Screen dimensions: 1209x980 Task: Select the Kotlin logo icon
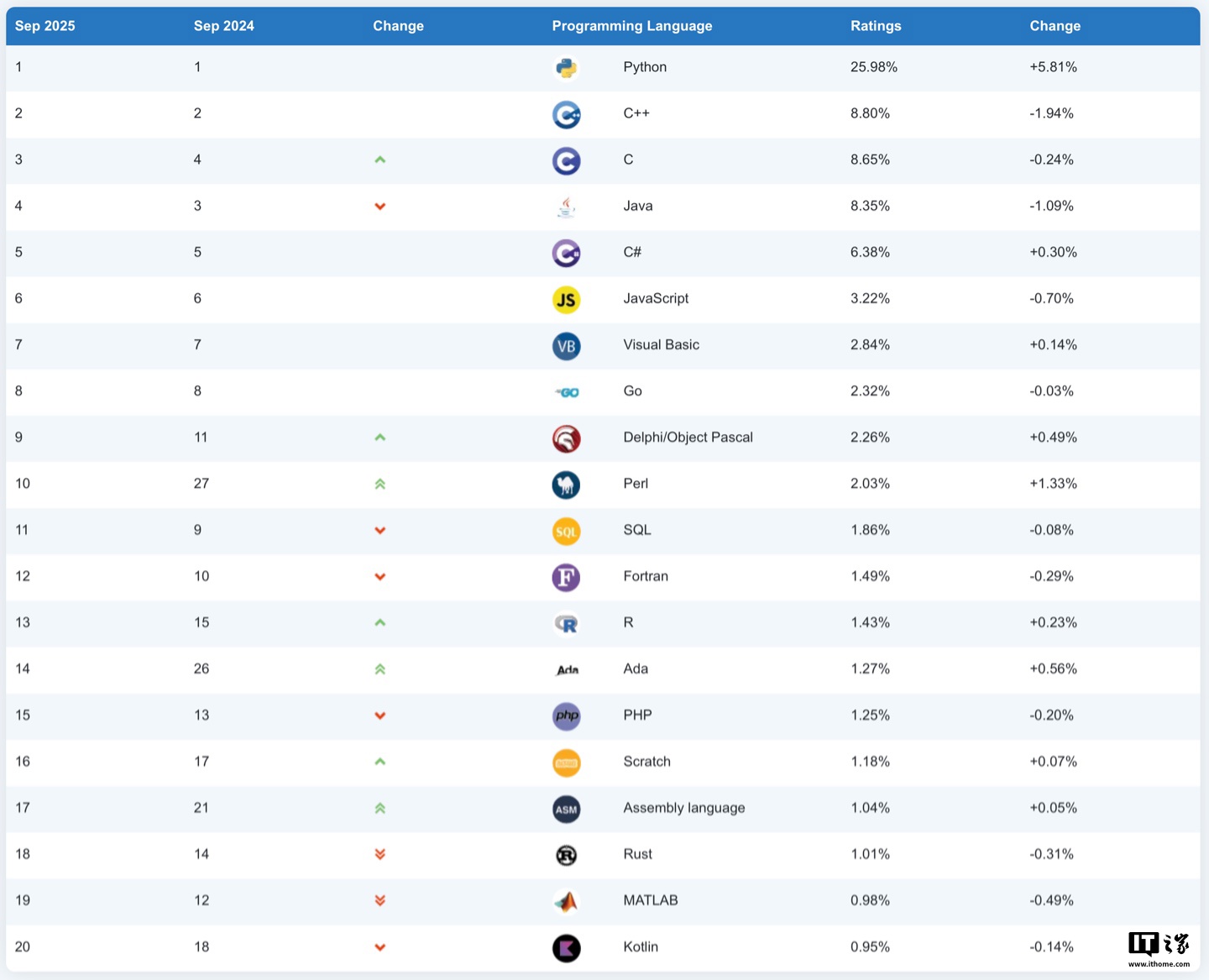(567, 948)
